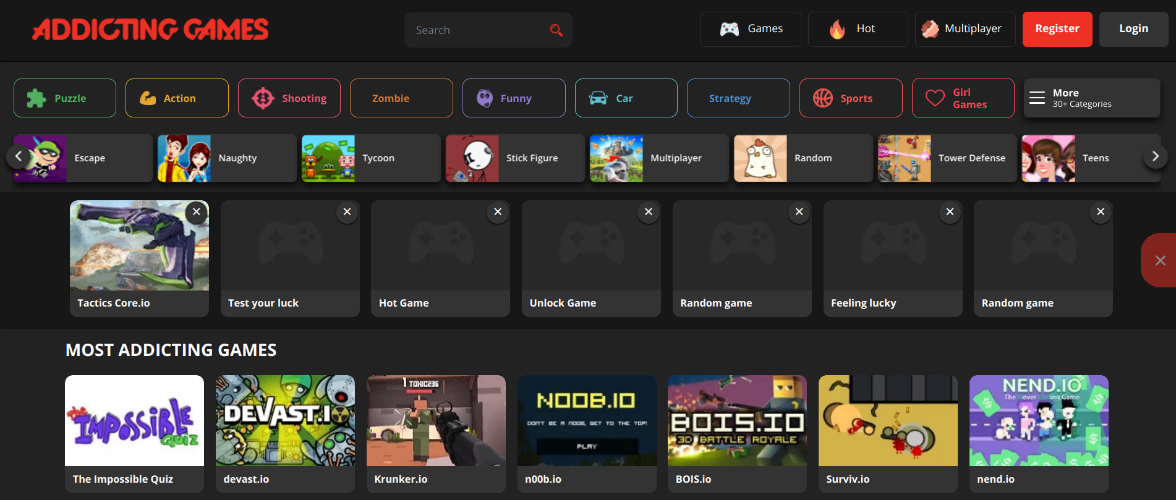
Task: Click the green puzzle piece icon
Action: point(36,98)
